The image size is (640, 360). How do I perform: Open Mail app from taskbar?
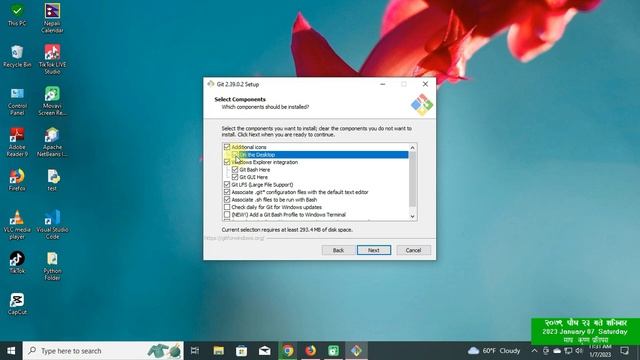pos(264,351)
